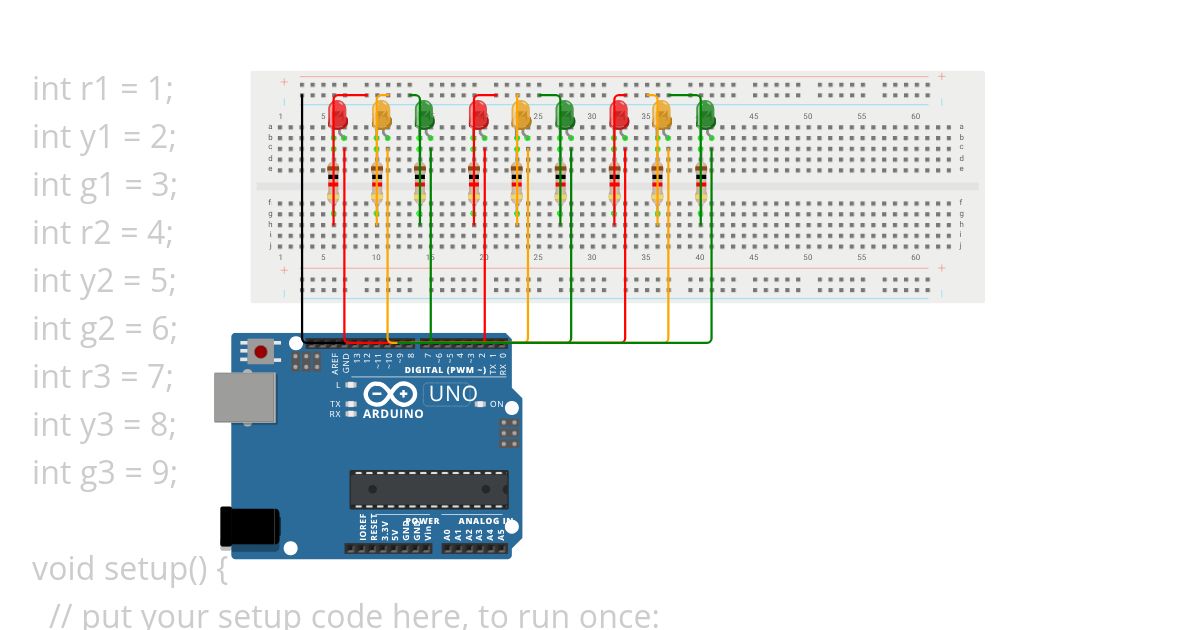Viewport: 1200px width, 630px height.
Task: Click the 'int y1 = 2;' code line
Action: pos(104,136)
